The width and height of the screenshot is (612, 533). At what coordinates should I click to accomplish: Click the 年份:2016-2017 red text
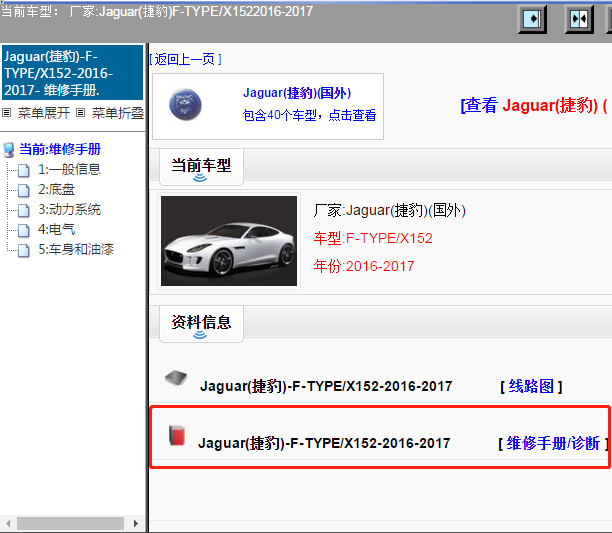[x=364, y=266]
